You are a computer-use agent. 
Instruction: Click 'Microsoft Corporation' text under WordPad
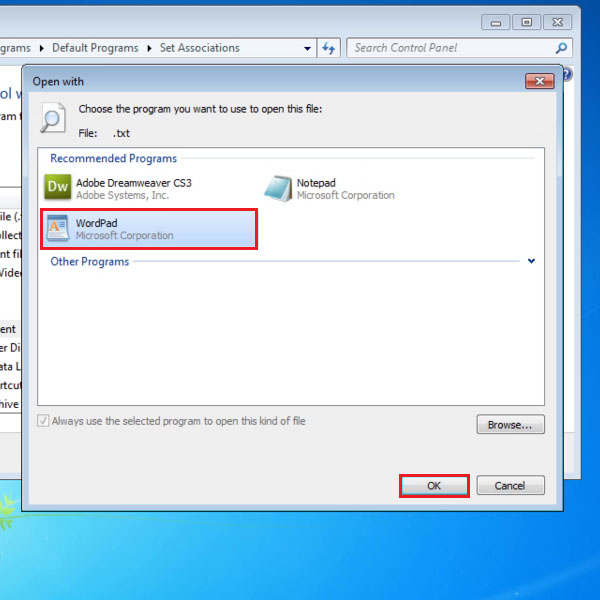pos(124,236)
